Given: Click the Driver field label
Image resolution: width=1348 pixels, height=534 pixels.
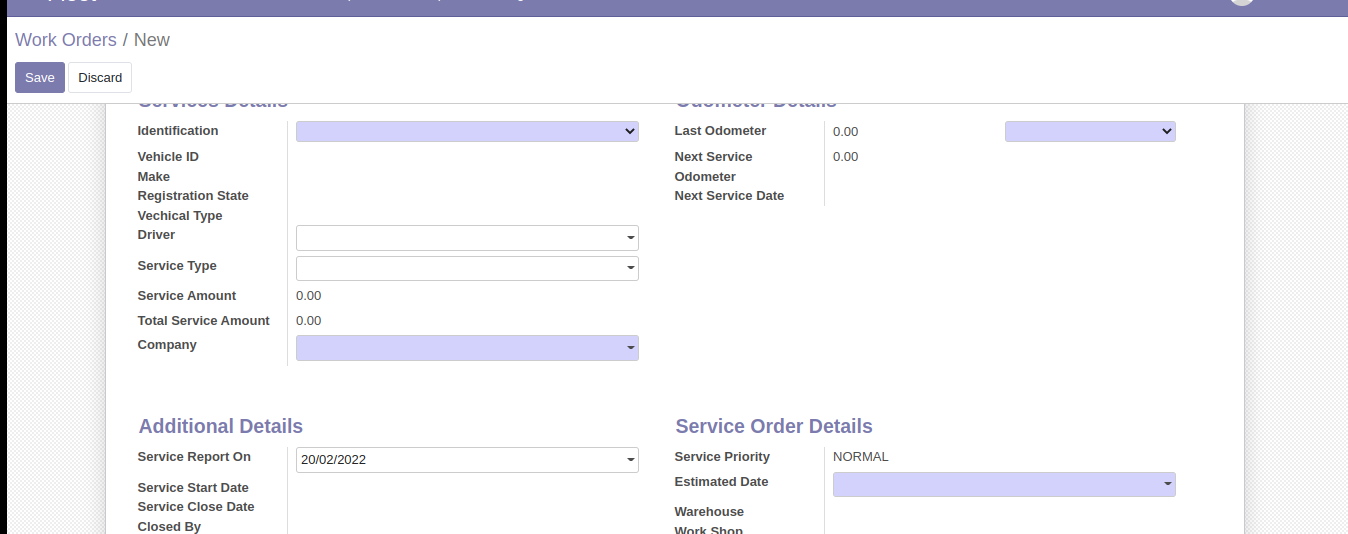Looking at the screenshot, I should pos(156,235).
